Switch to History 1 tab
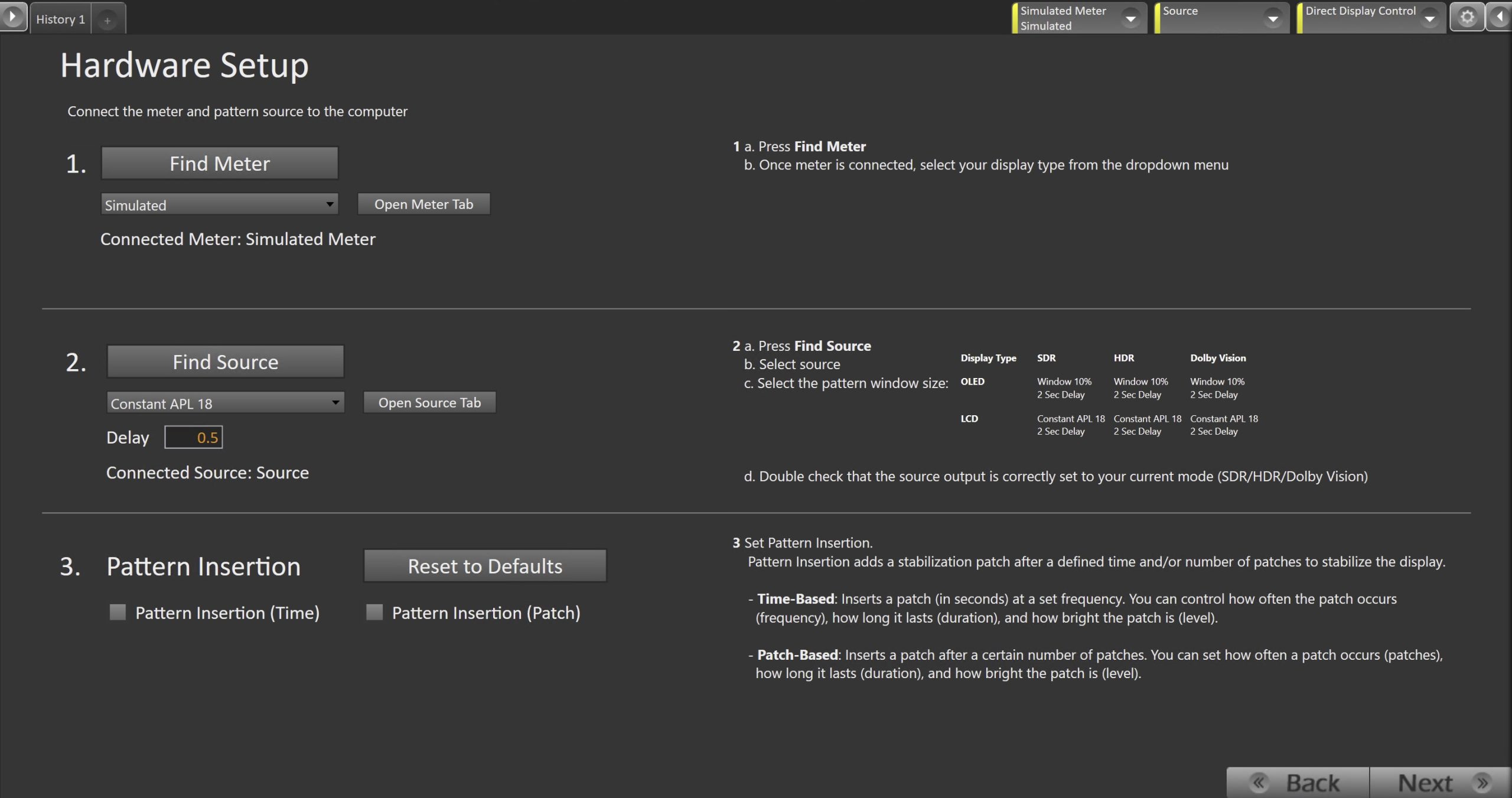This screenshot has height=798, width=1512. coord(60,19)
